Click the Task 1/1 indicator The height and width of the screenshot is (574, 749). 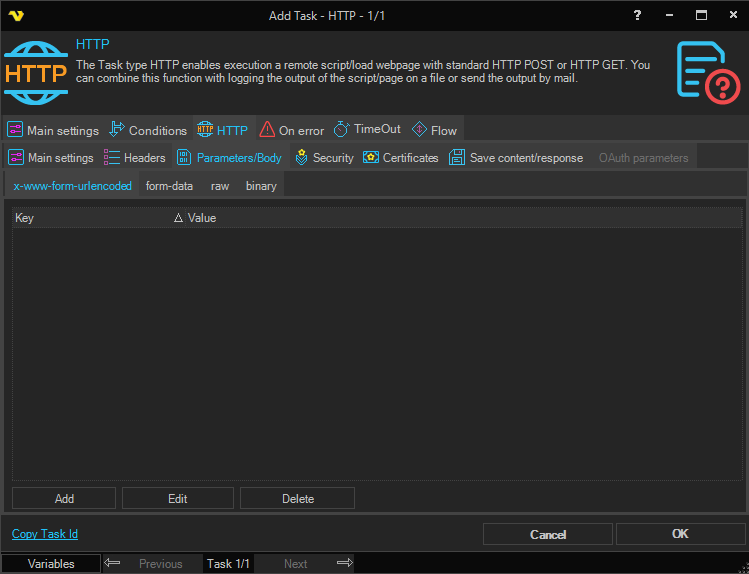click(x=228, y=564)
